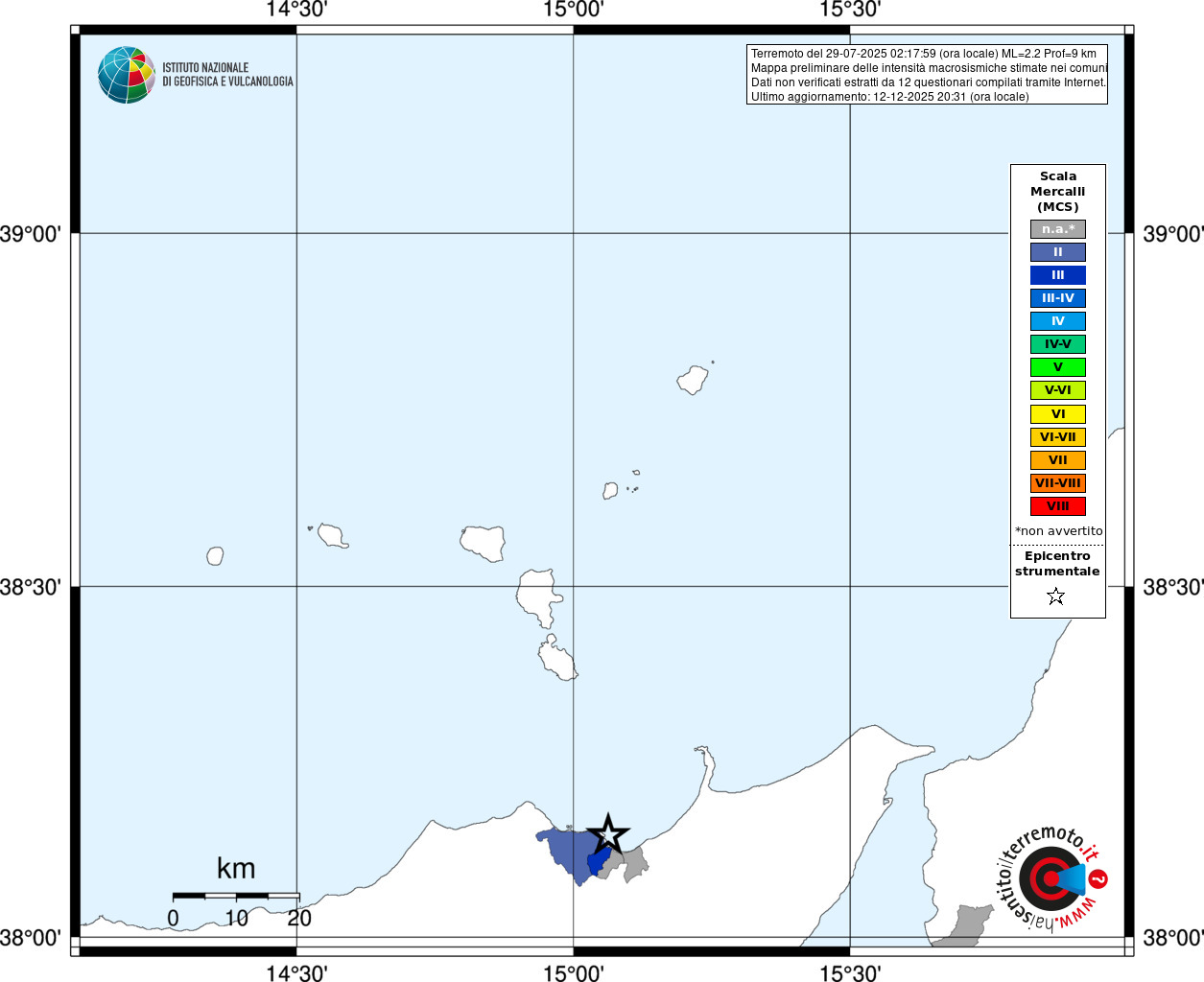Screen dimensions: 1204x982
Task: Click the scale bar value '10'
Action: coord(236,919)
